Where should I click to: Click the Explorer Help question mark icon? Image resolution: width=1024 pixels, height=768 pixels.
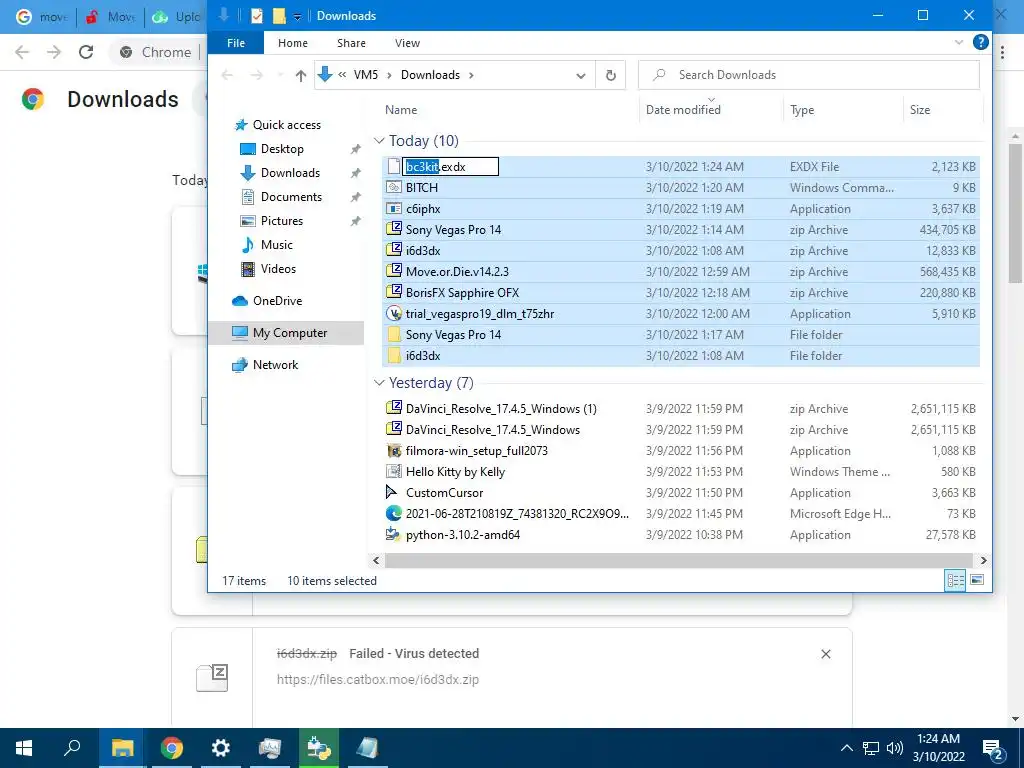pos(980,42)
